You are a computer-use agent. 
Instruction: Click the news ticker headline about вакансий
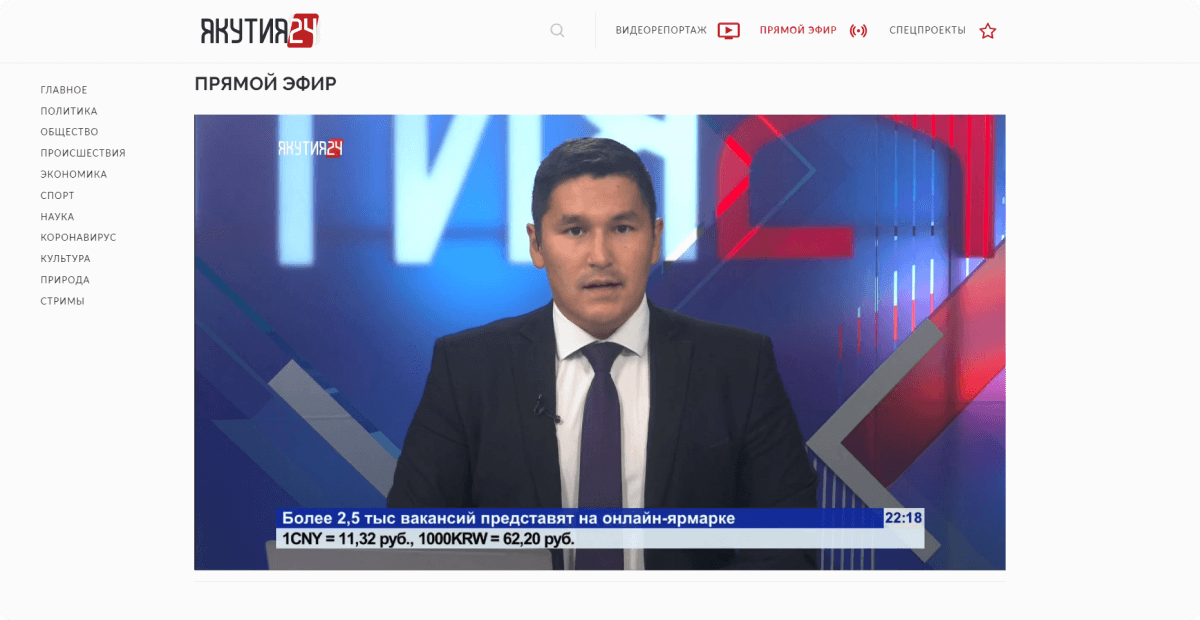(508, 518)
